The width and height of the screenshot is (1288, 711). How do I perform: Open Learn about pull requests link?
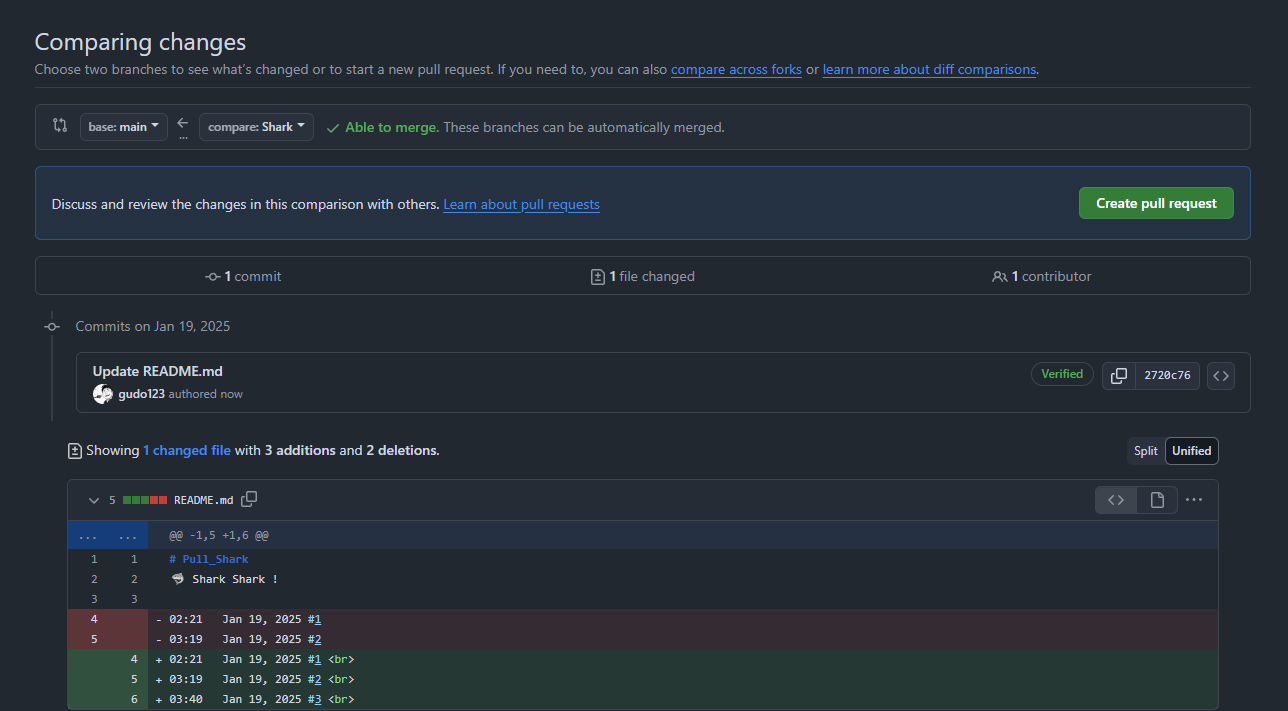pos(521,204)
